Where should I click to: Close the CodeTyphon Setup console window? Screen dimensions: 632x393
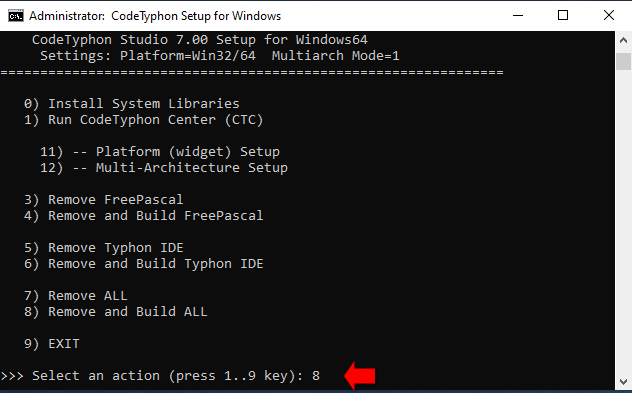click(609, 16)
